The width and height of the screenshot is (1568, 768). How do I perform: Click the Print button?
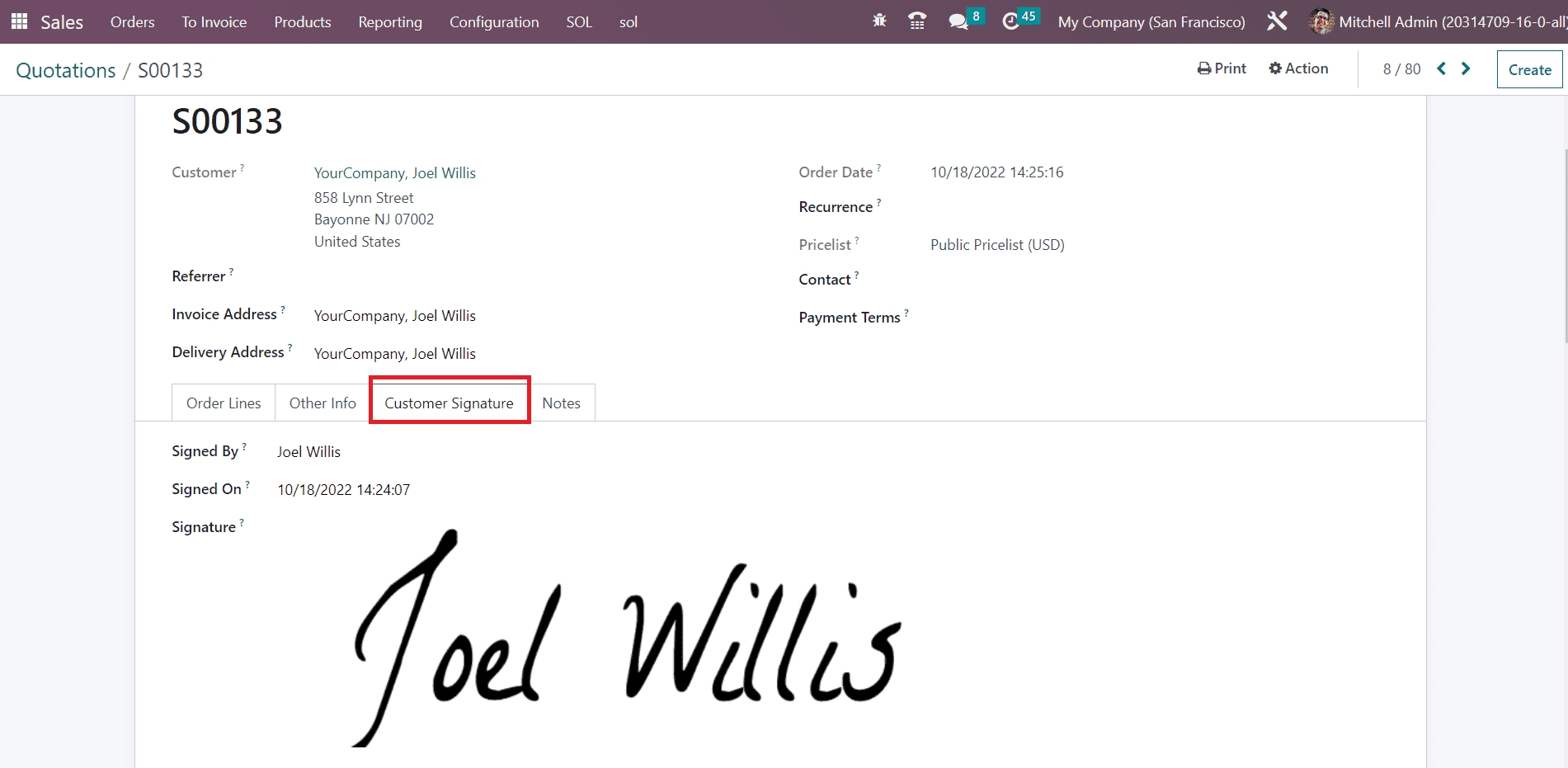click(x=1222, y=68)
